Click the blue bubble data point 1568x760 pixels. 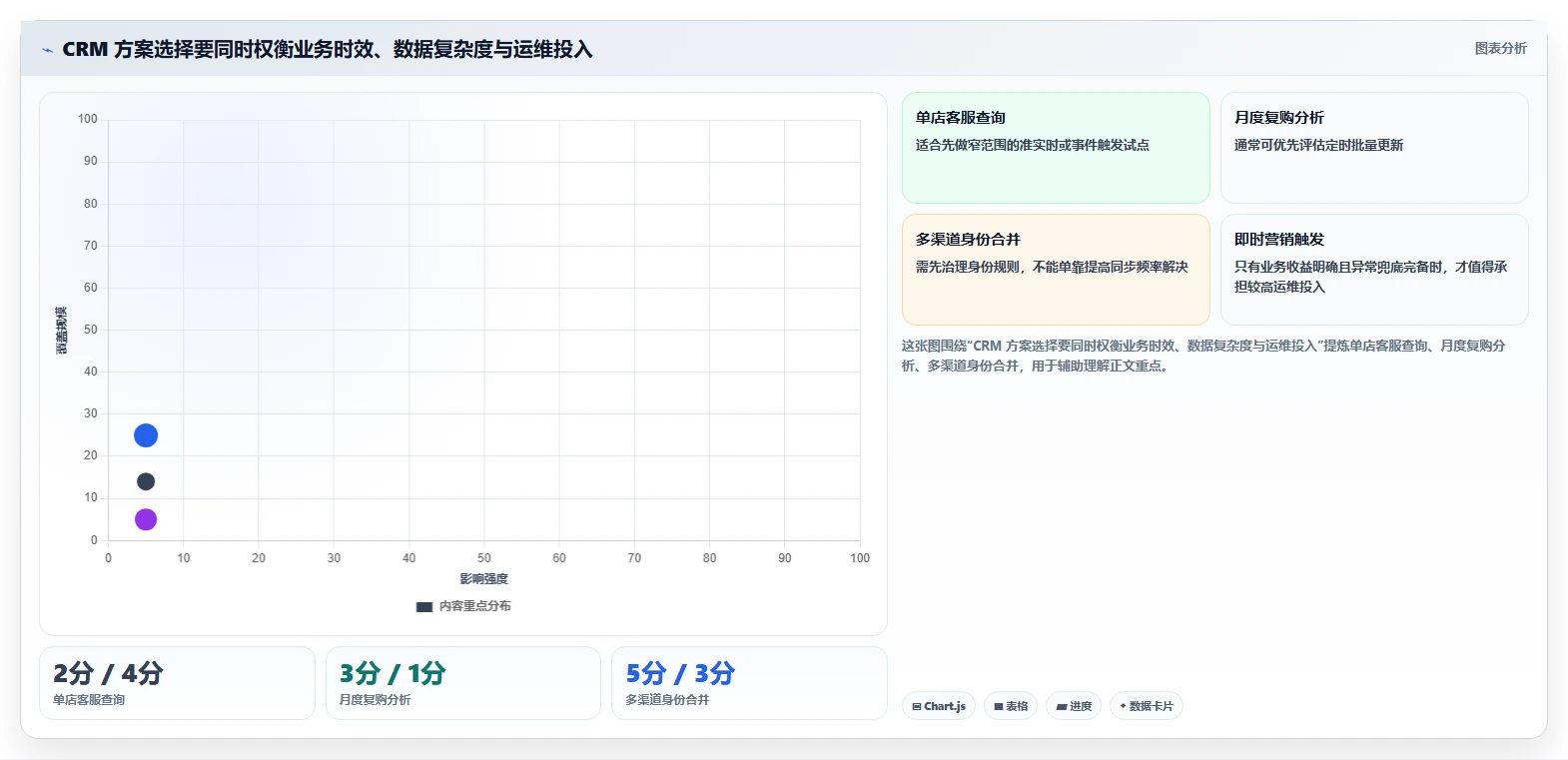coord(146,435)
